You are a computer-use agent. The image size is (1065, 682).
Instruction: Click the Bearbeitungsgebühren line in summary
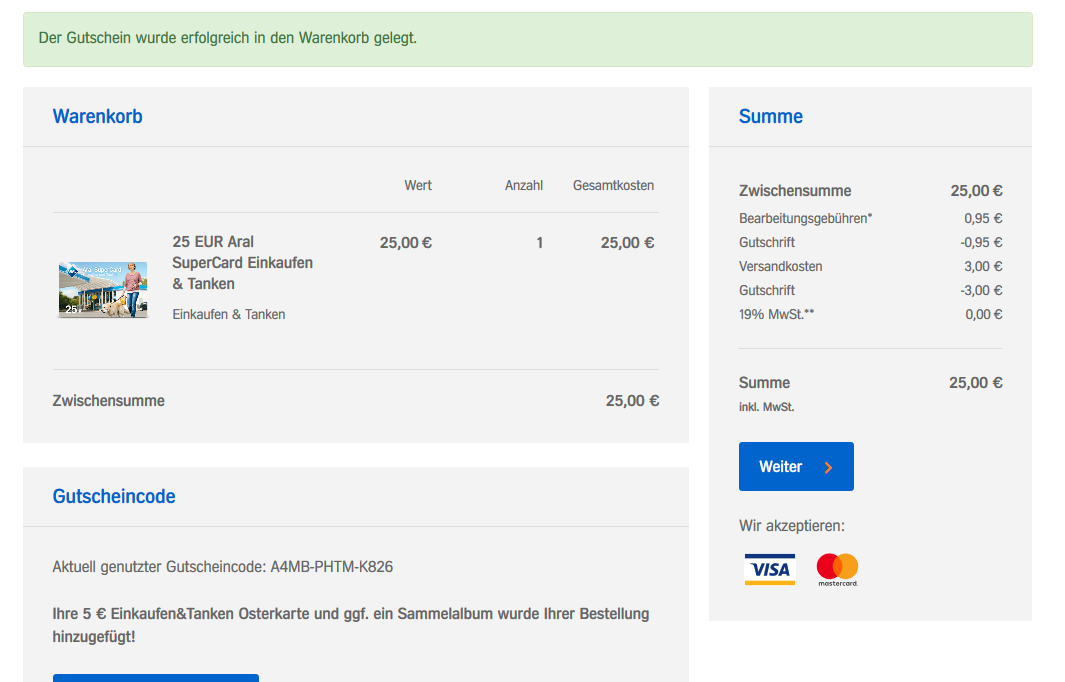point(805,218)
